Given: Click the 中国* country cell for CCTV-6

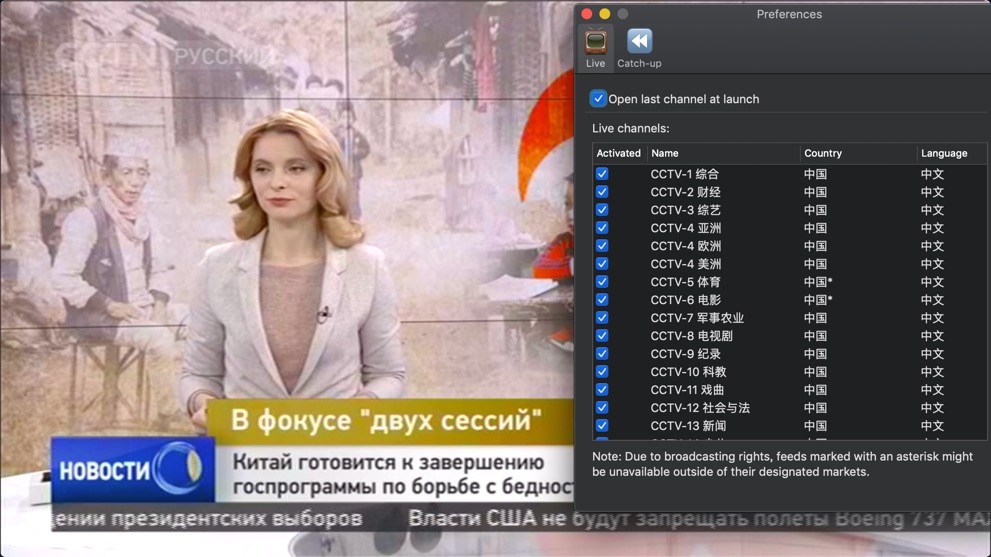Looking at the screenshot, I should point(818,300).
